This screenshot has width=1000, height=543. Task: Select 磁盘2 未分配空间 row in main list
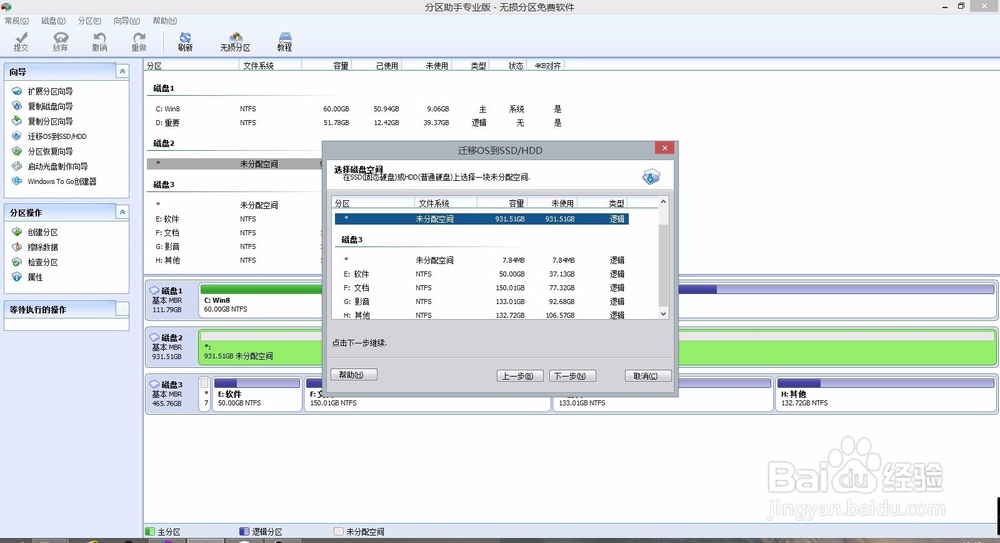coord(235,164)
